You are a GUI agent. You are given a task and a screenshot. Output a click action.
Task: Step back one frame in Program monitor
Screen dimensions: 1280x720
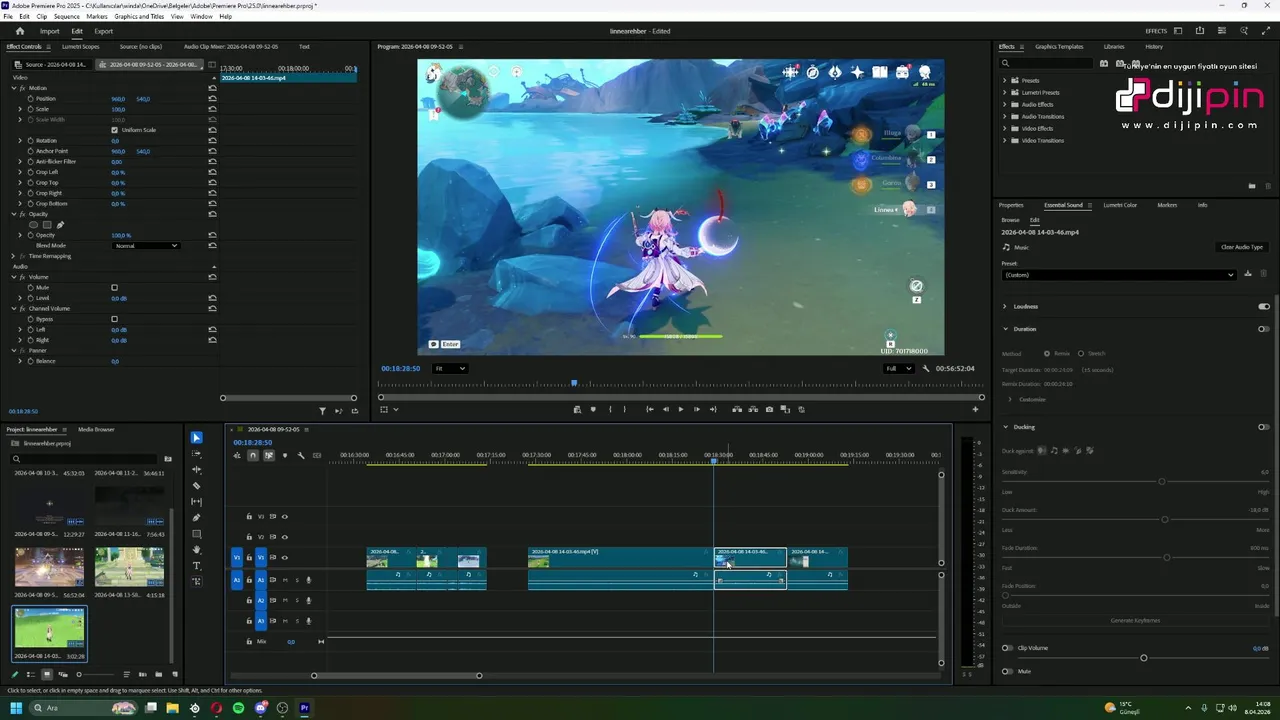tap(665, 409)
